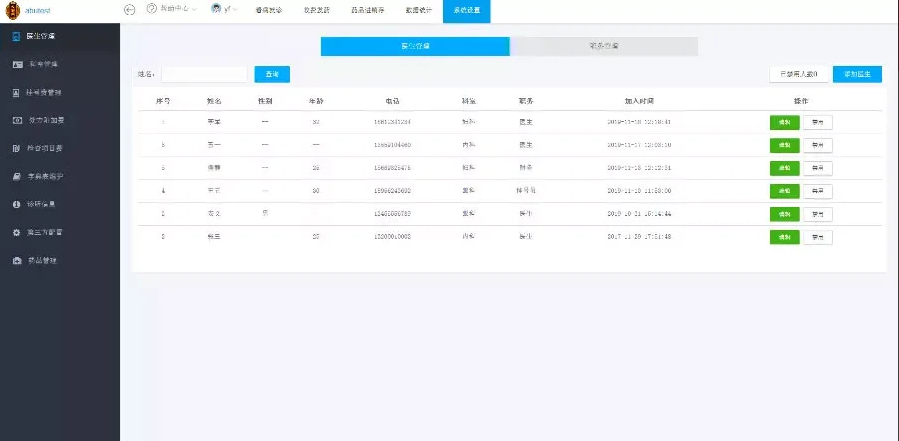Screen dimensions: 899x441
Task: Click the 字典表维护 sidebar icon
Action: tap(17, 176)
